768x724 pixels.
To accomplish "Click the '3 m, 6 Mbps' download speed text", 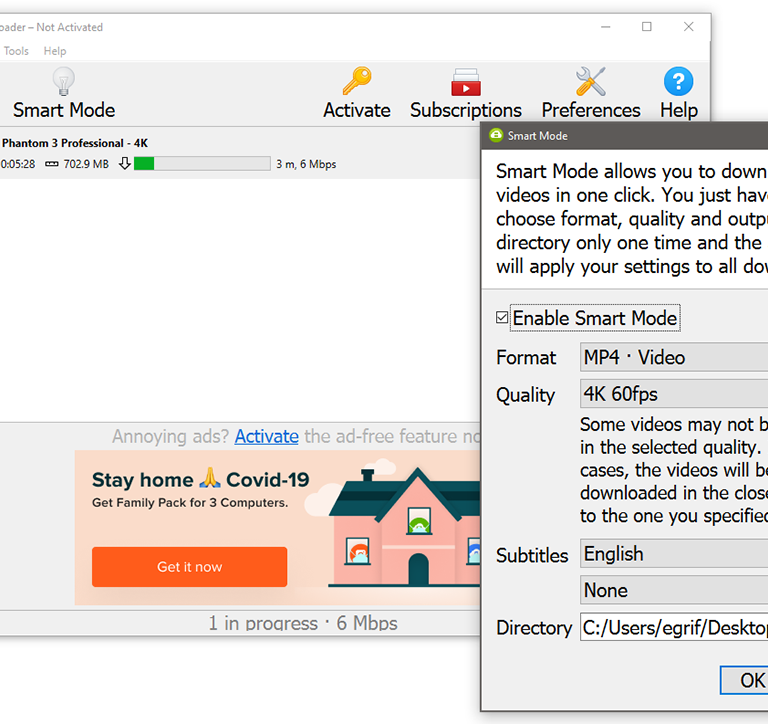I will click(306, 164).
